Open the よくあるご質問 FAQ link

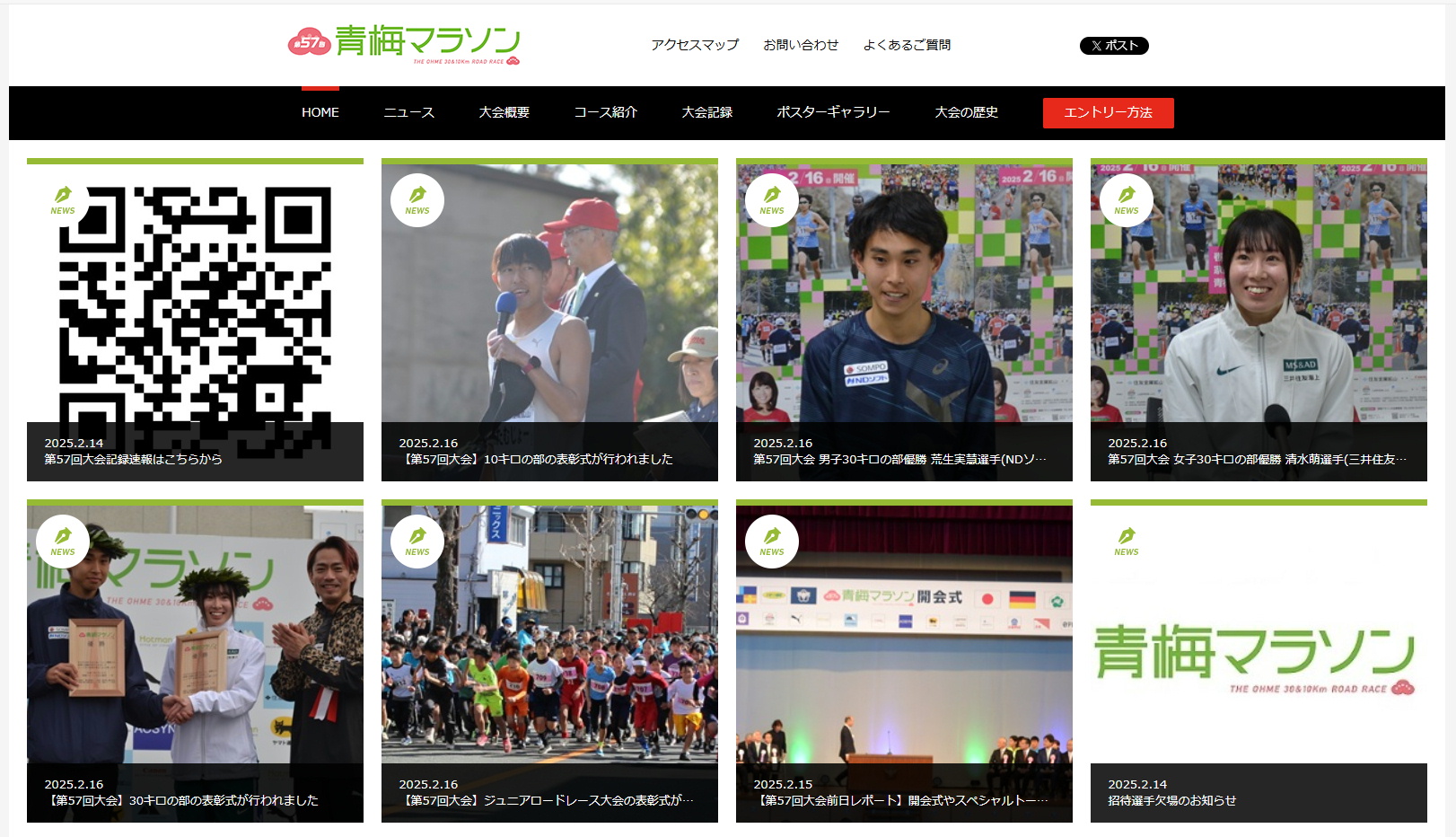(x=907, y=45)
